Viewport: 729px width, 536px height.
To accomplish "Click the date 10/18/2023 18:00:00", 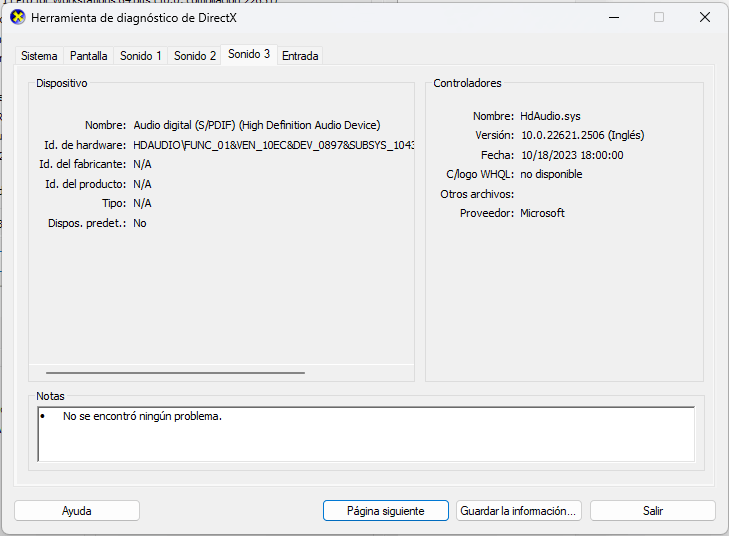I will tap(572, 155).
